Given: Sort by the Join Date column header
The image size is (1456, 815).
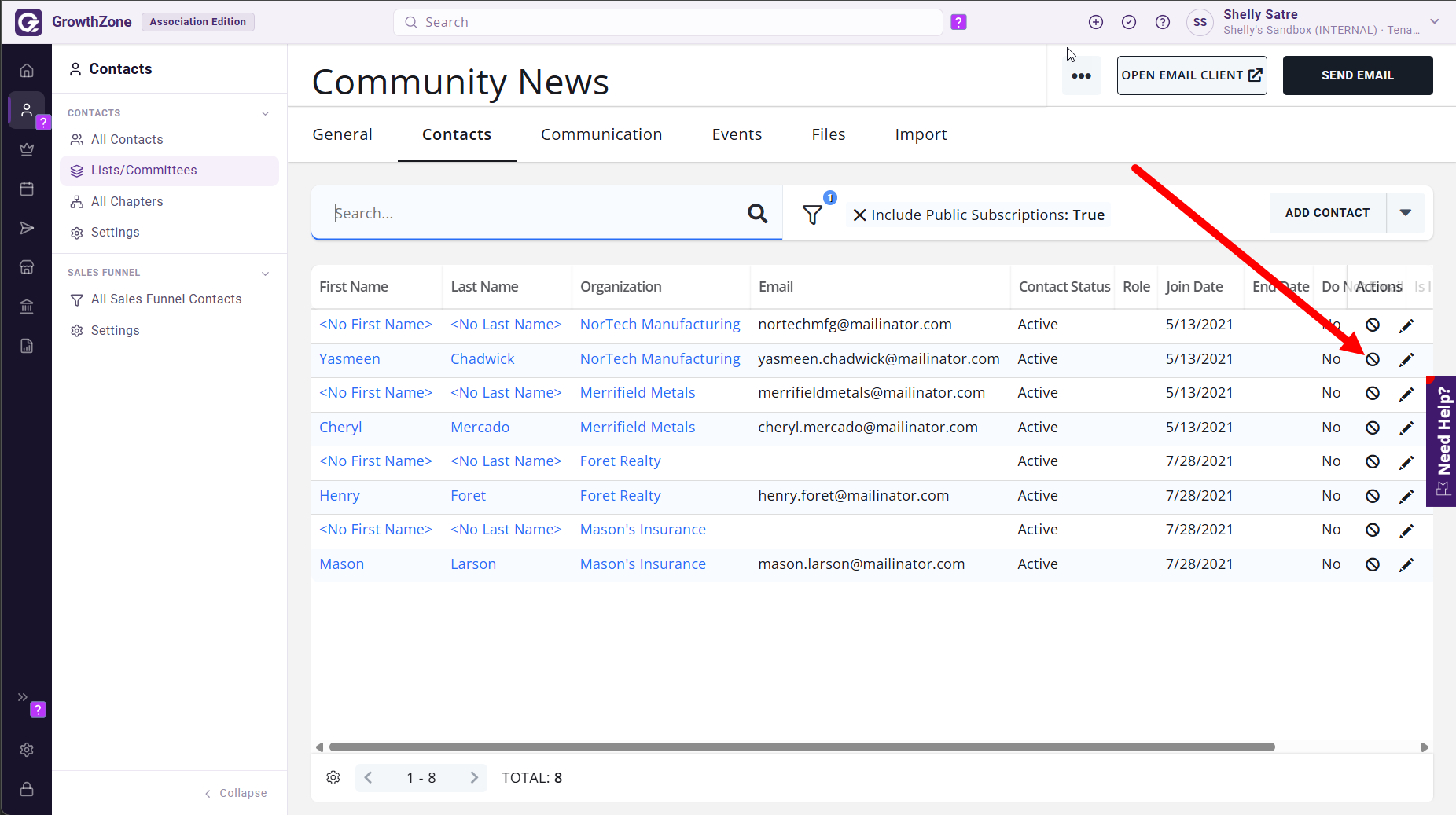Looking at the screenshot, I should click(1193, 287).
